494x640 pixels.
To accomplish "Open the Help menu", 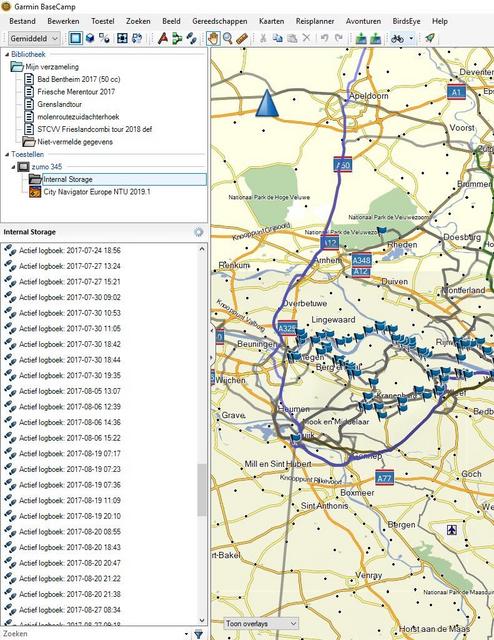I will pyautogui.click(x=440, y=21).
